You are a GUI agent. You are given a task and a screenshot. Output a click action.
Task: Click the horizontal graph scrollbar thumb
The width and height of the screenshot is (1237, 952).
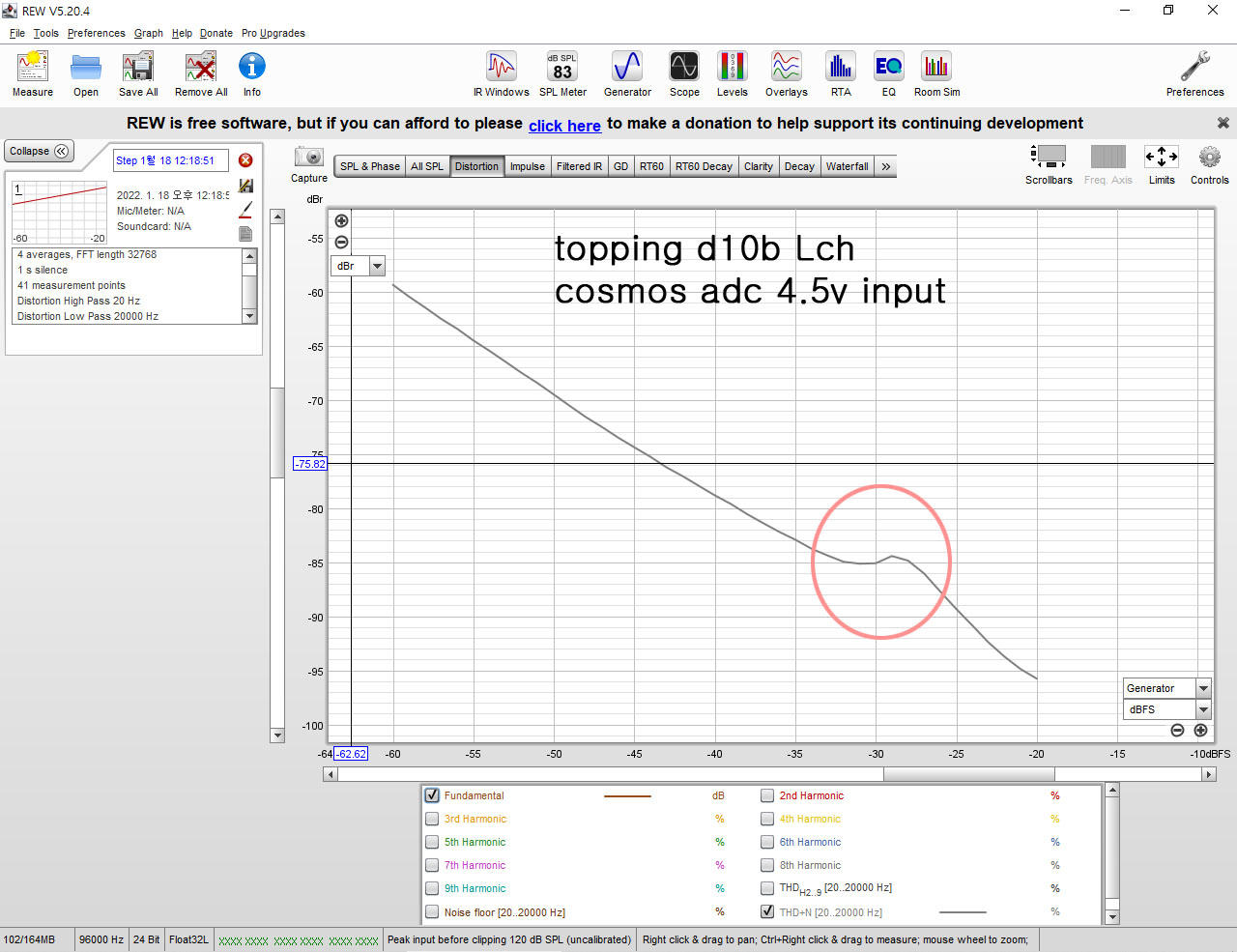tap(968, 774)
